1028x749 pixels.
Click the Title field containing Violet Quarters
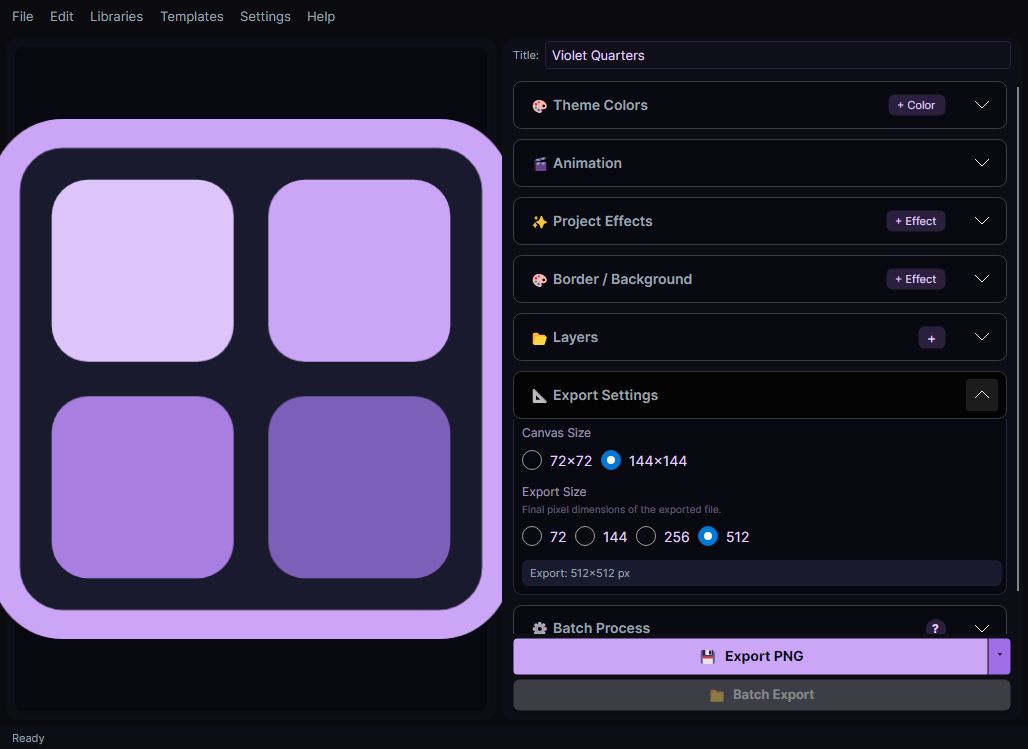point(778,55)
